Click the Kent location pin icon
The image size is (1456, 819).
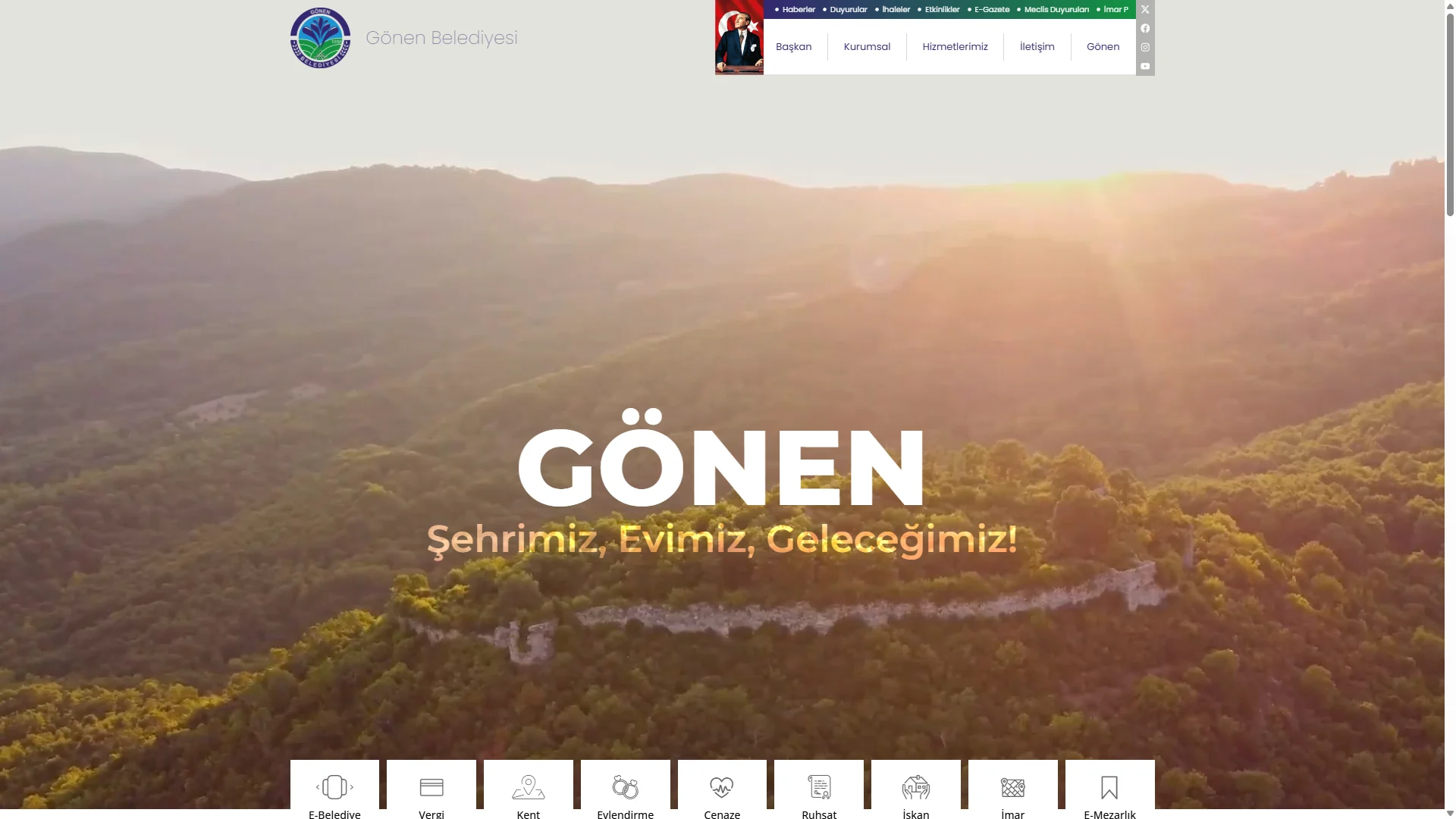coord(528,787)
